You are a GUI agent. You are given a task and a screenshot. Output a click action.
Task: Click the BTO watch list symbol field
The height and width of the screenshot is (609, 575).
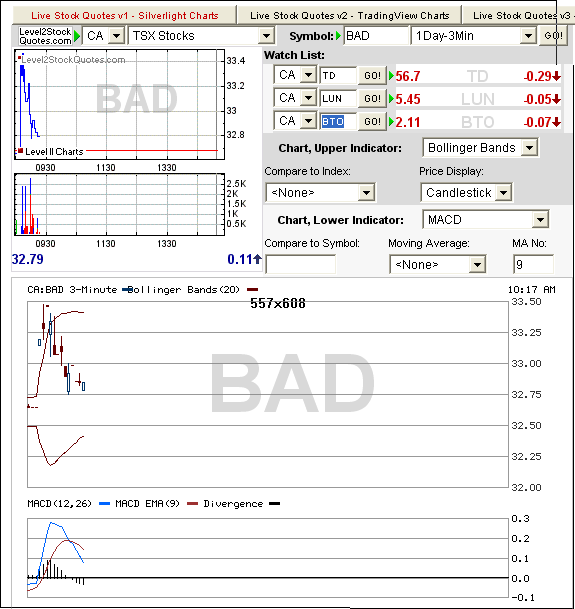[338, 122]
